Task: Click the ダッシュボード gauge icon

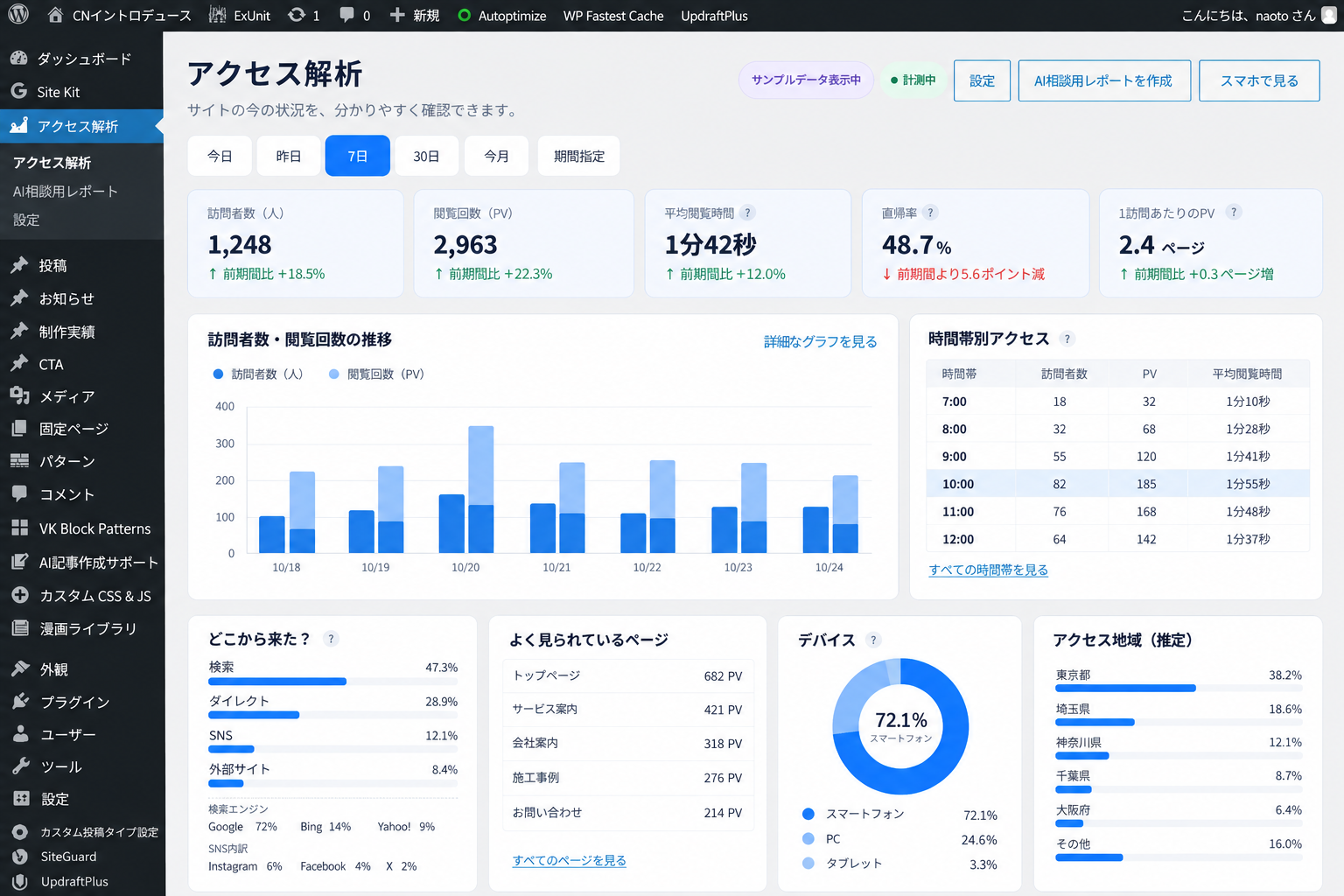Action: [18, 58]
